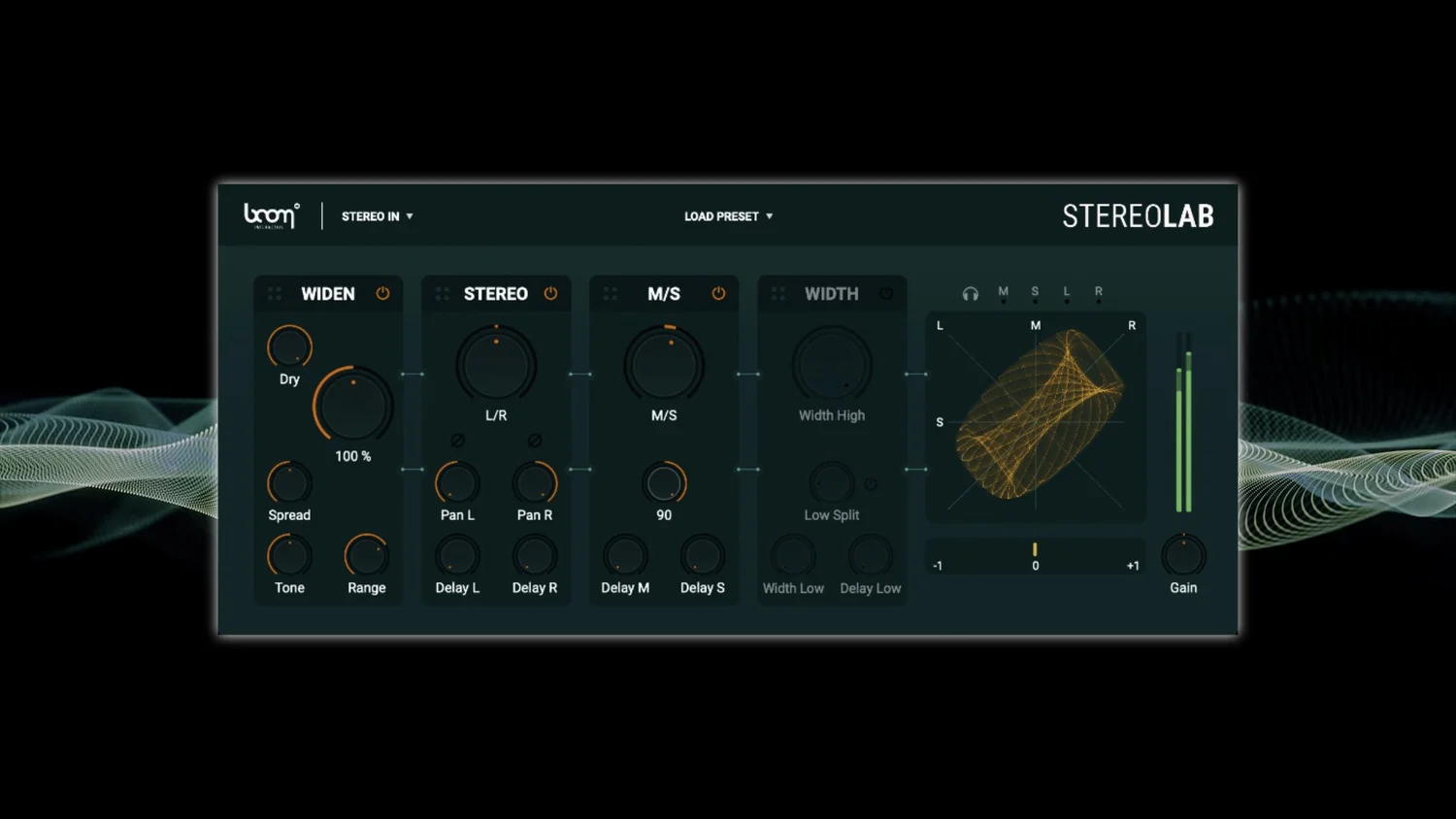Image resolution: width=1456 pixels, height=819 pixels.
Task: Click the BOOM Interactive logo
Action: (273, 215)
